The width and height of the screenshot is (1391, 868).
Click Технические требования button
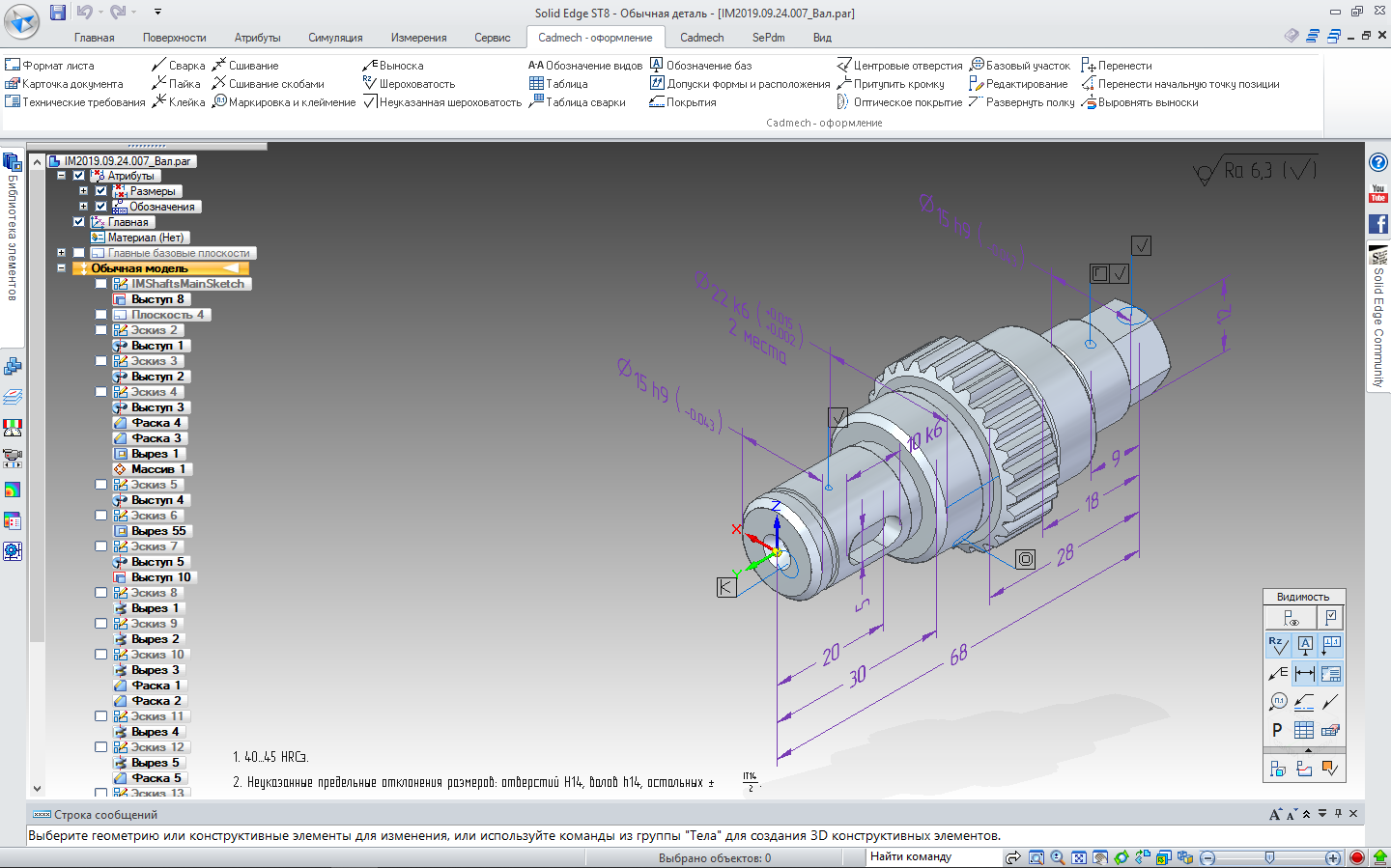point(75,102)
